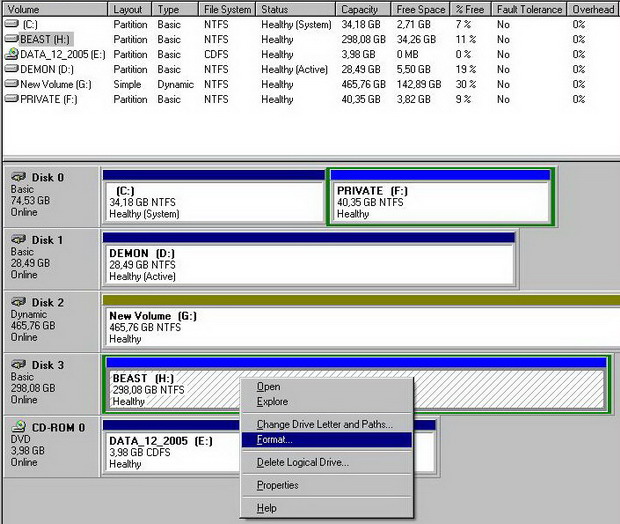The width and height of the screenshot is (620, 524).
Task: Click the Disk 3 icon in the graphical view
Action: [19, 364]
